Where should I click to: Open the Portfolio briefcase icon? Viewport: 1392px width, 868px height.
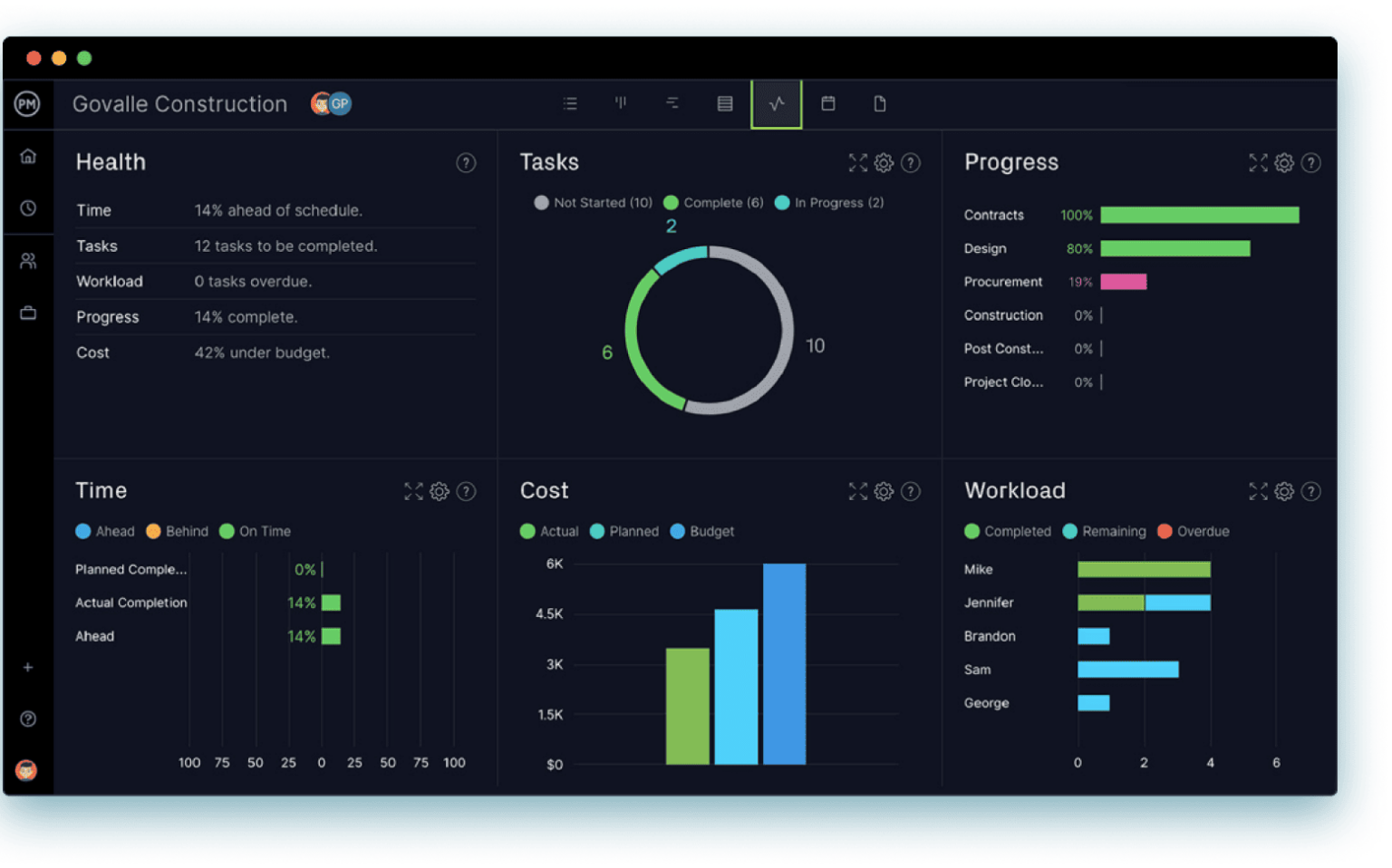click(x=28, y=312)
